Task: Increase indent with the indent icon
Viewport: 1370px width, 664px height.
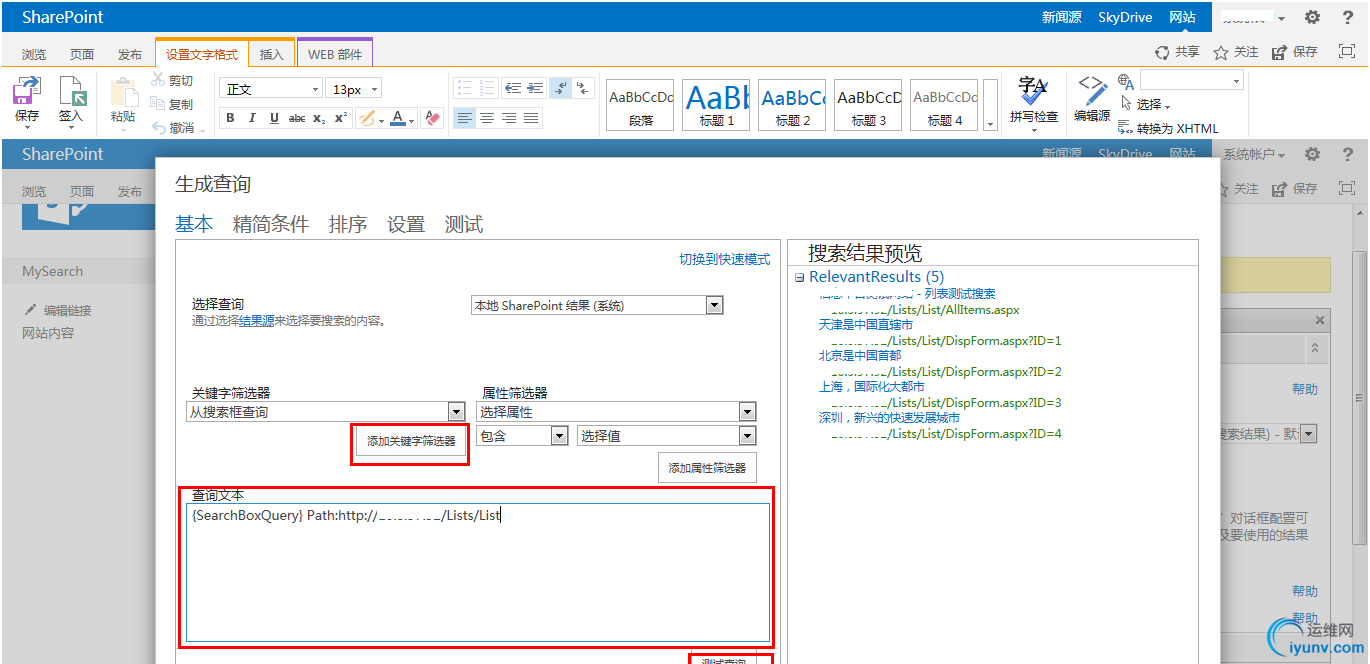Action: tap(535, 88)
